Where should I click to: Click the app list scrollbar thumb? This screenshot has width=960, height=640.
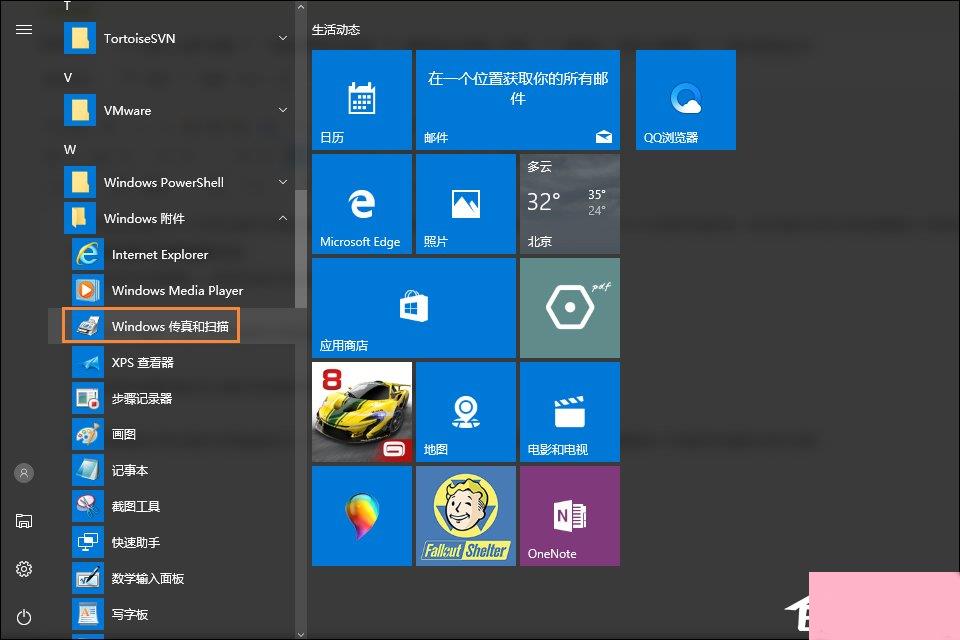click(x=301, y=249)
